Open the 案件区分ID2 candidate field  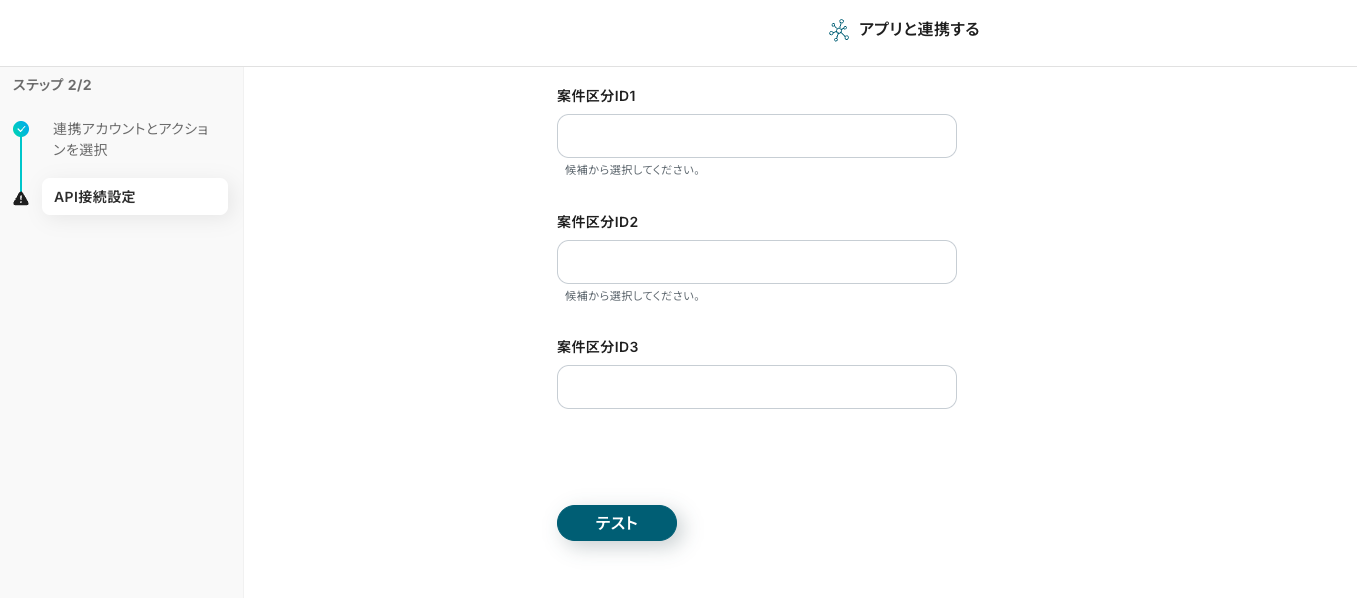pyautogui.click(x=756, y=262)
